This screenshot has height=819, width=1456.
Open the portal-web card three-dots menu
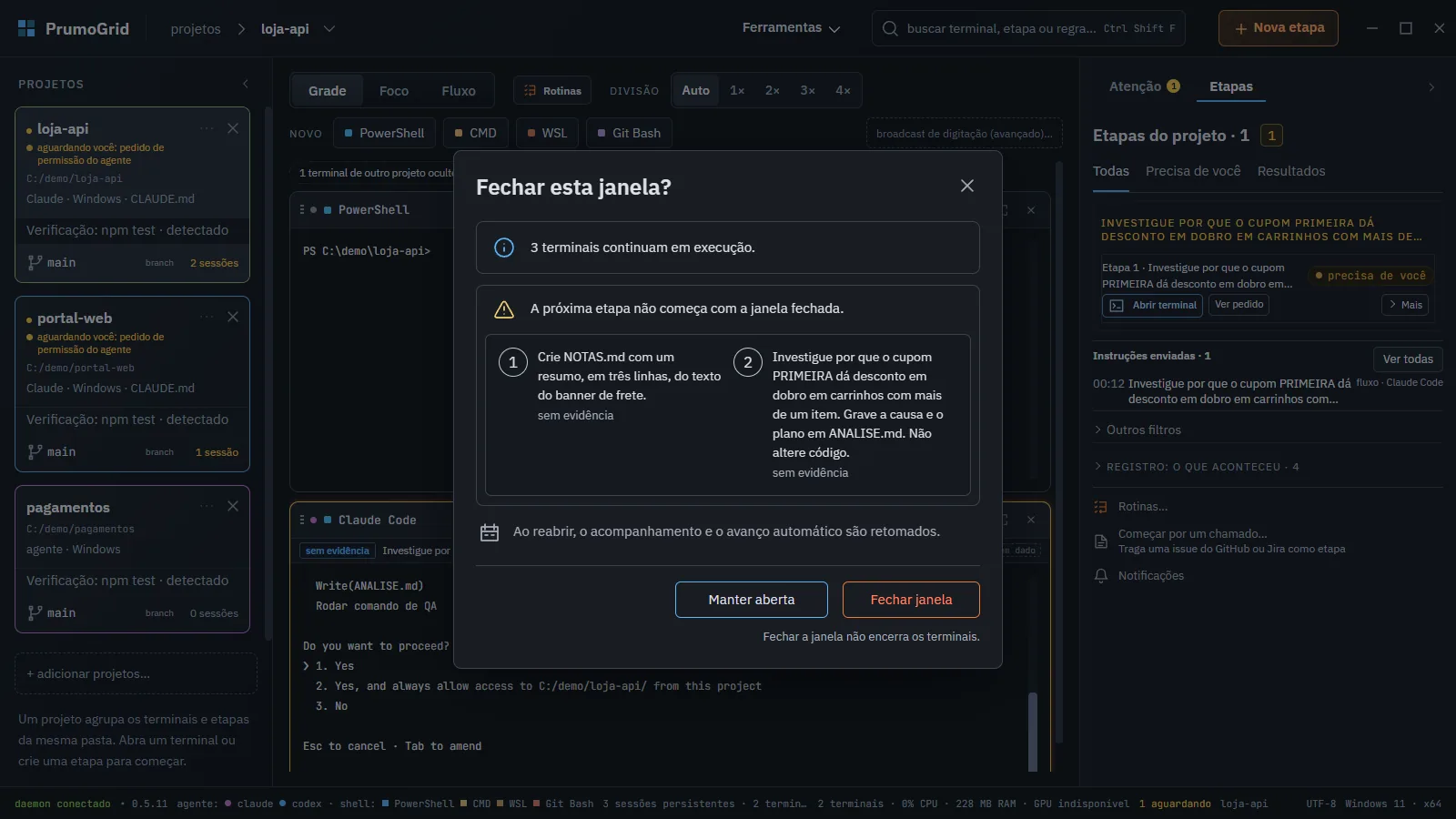[207, 317]
